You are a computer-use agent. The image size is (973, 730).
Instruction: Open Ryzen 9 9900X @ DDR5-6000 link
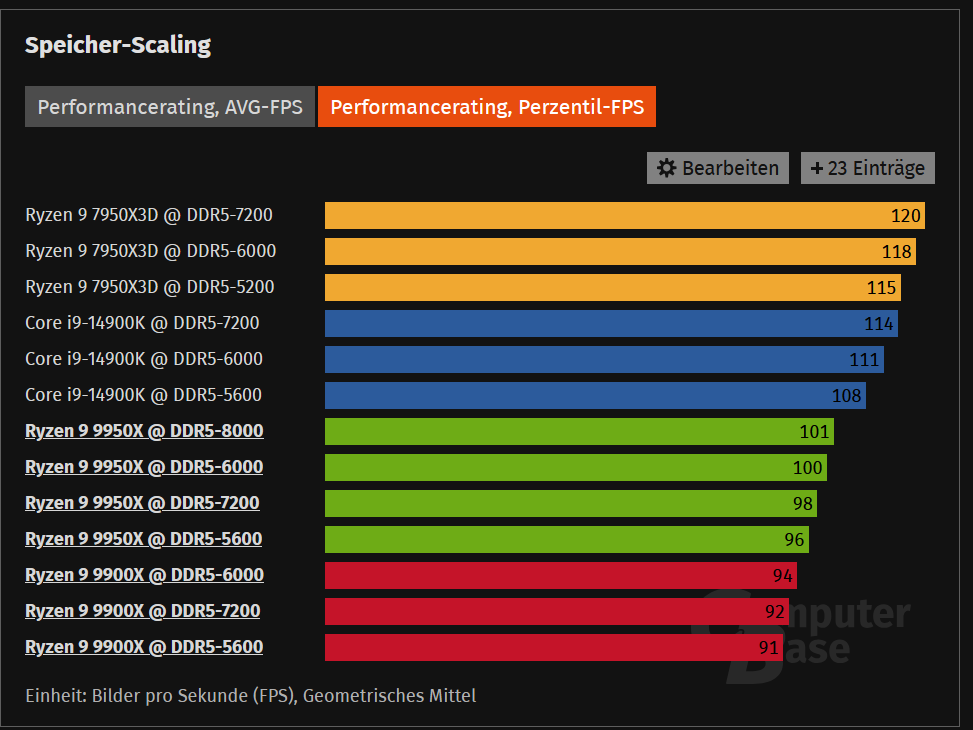(145, 575)
